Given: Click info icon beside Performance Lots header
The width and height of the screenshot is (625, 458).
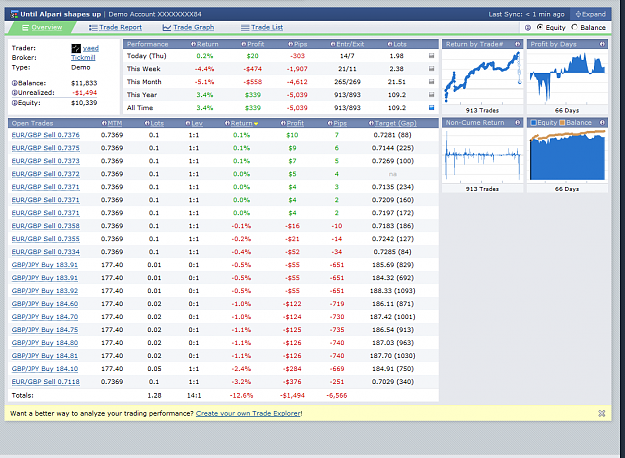Looking at the screenshot, I should tap(390, 44).
